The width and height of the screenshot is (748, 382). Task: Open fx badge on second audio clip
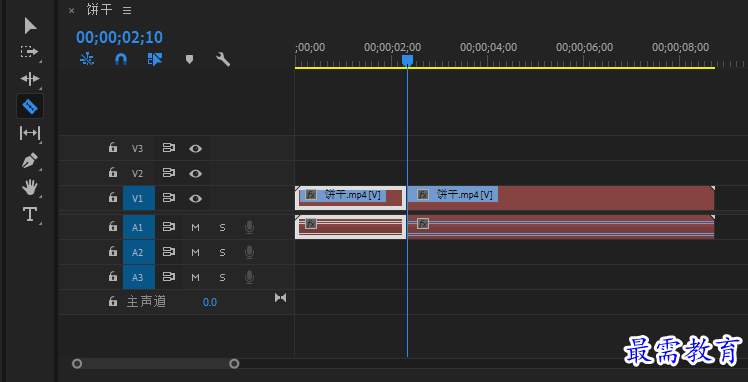(422, 224)
